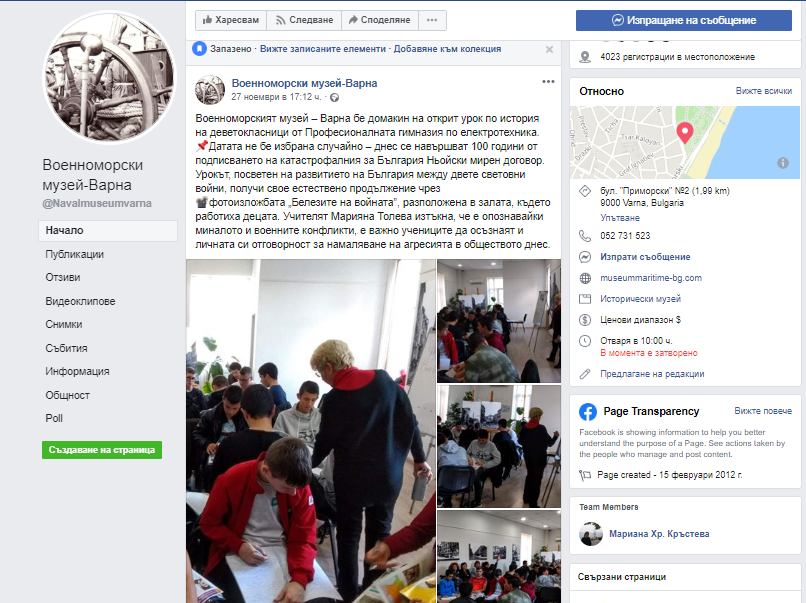Screen dimensions: 806x603
Task: Open the Вижте записаните елементи link
Action: (x=322, y=49)
